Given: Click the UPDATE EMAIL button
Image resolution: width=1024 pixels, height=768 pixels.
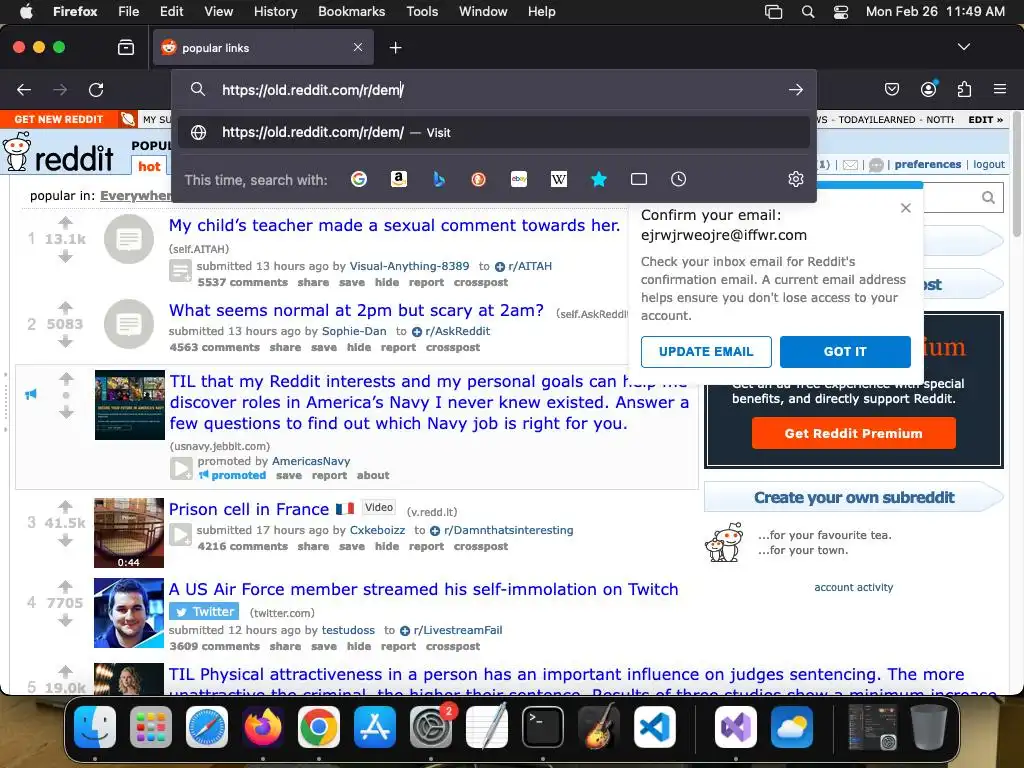Looking at the screenshot, I should 706,352.
